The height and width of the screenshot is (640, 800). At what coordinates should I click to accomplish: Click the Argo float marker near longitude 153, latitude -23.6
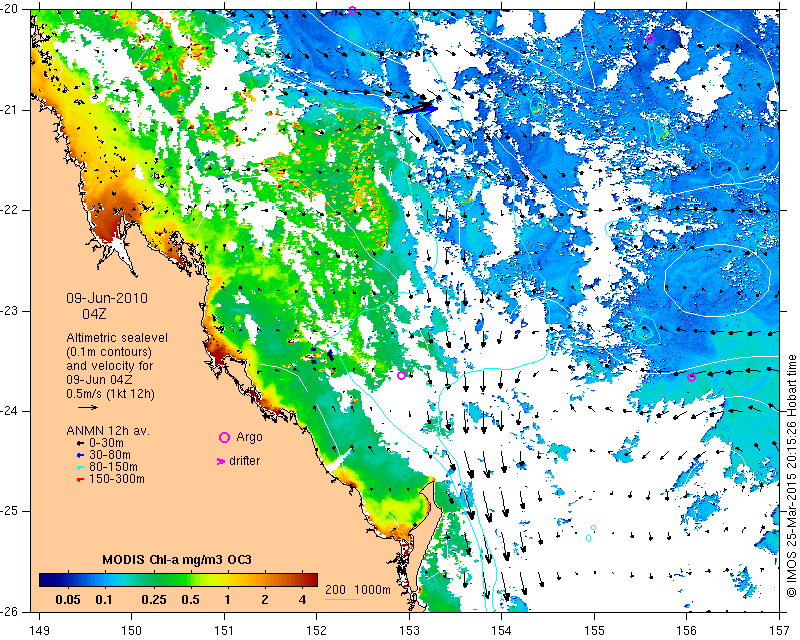point(402,376)
